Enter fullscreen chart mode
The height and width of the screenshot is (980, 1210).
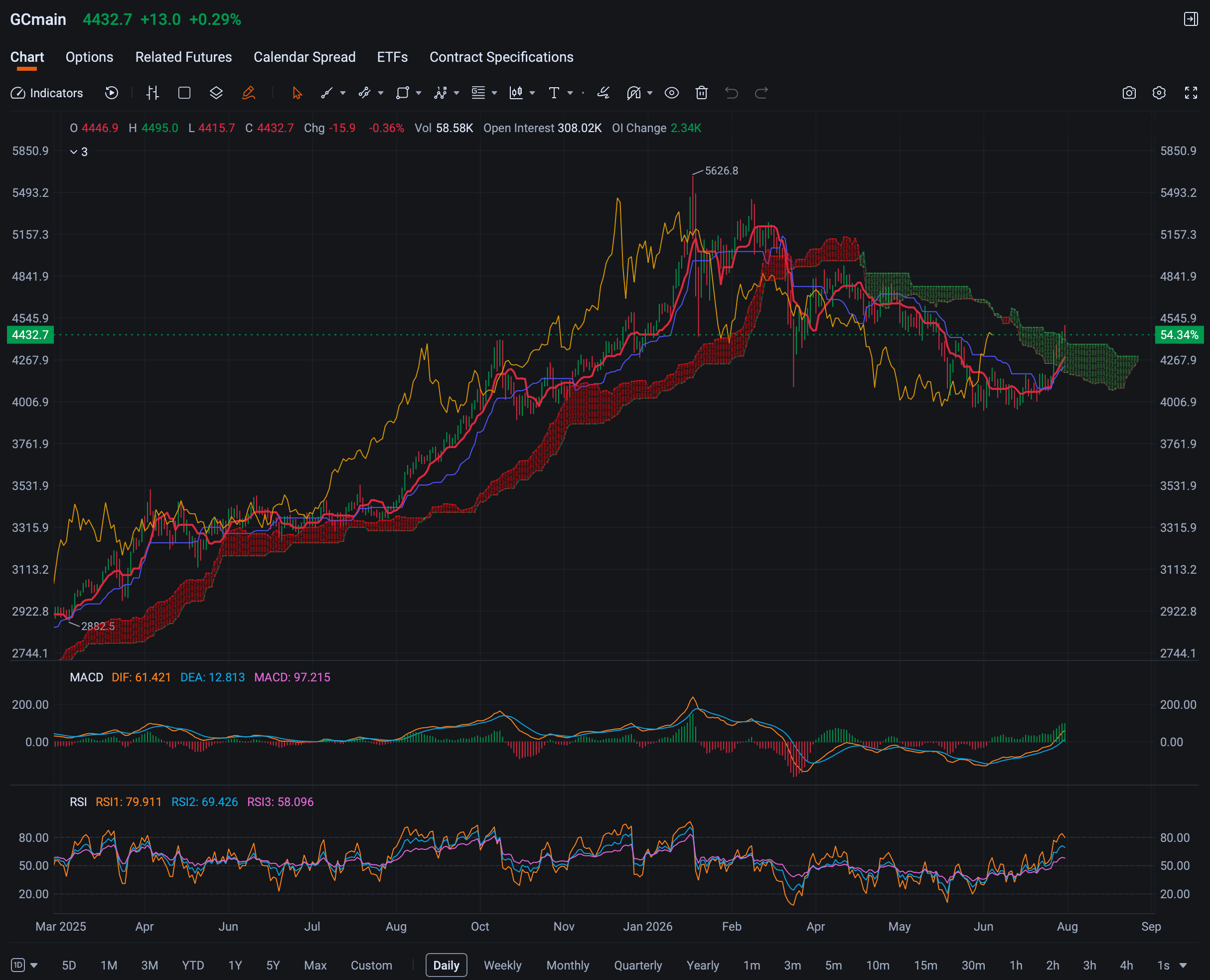[x=1191, y=93]
